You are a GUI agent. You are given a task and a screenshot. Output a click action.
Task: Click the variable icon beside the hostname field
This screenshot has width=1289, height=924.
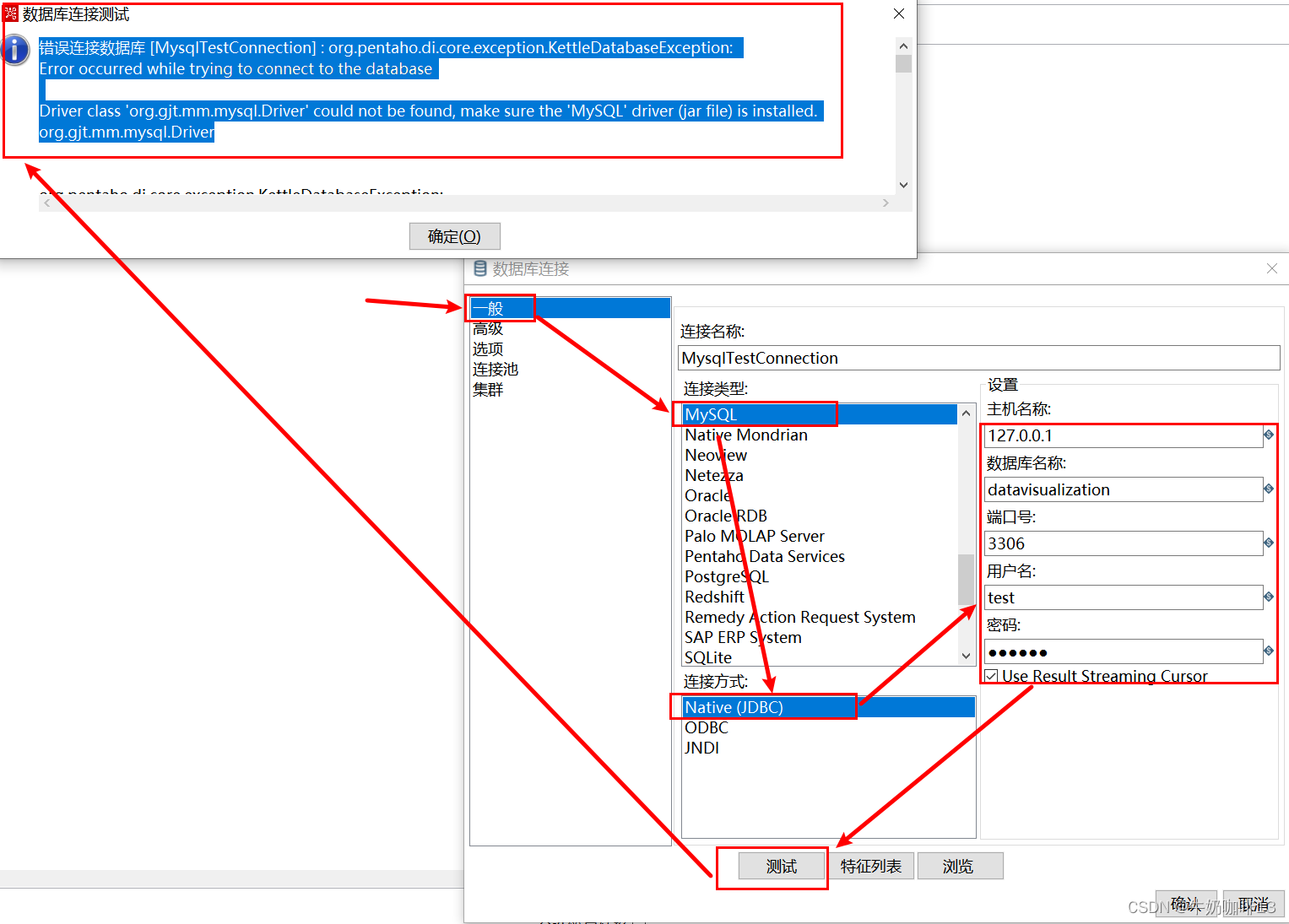point(1268,435)
